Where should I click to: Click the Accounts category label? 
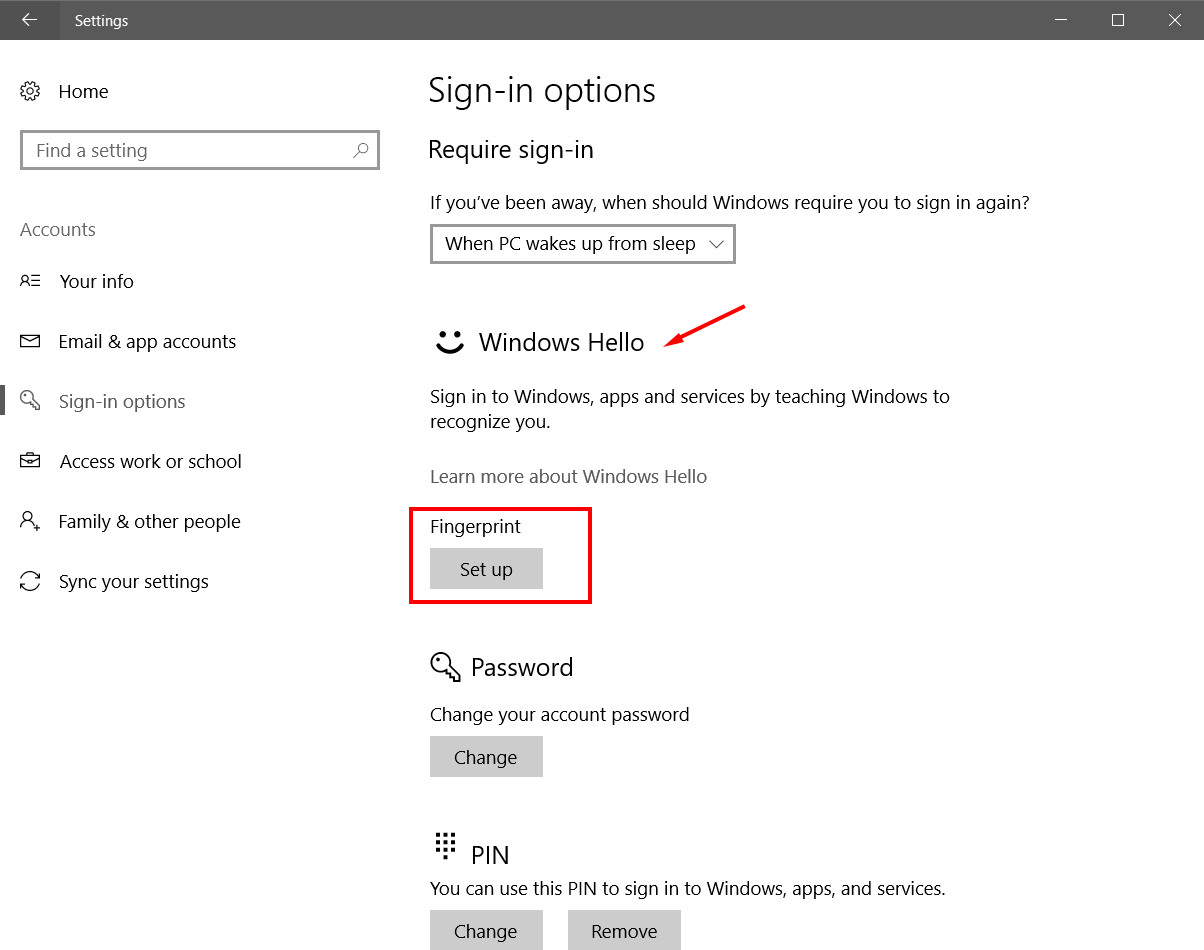pos(58,230)
